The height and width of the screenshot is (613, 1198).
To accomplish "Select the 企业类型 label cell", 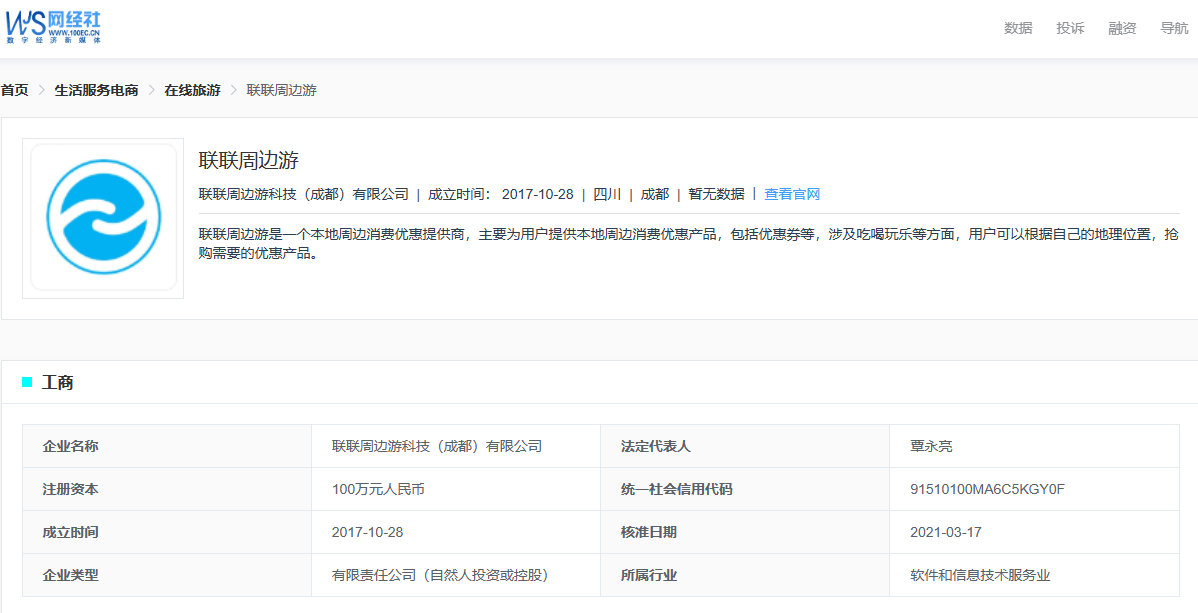I will pyautogui.click(x=167, y=575).
